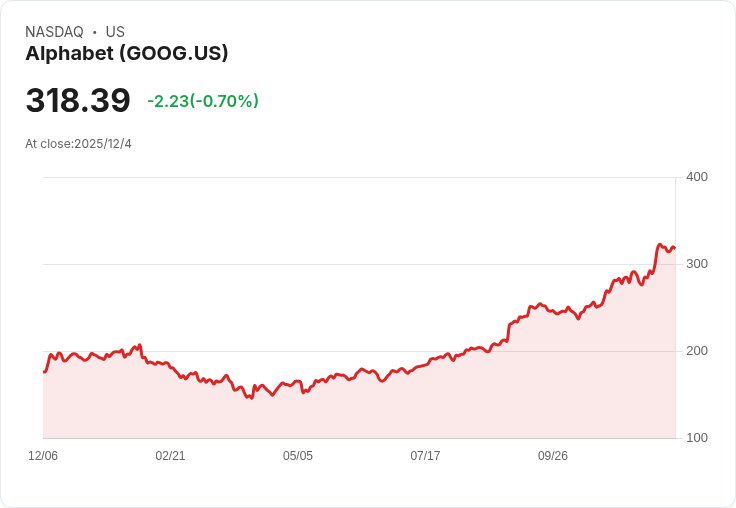The image size is (736, 508).
Task: Select the 07/17 date on x-axis
Action: tap(425, 456)
